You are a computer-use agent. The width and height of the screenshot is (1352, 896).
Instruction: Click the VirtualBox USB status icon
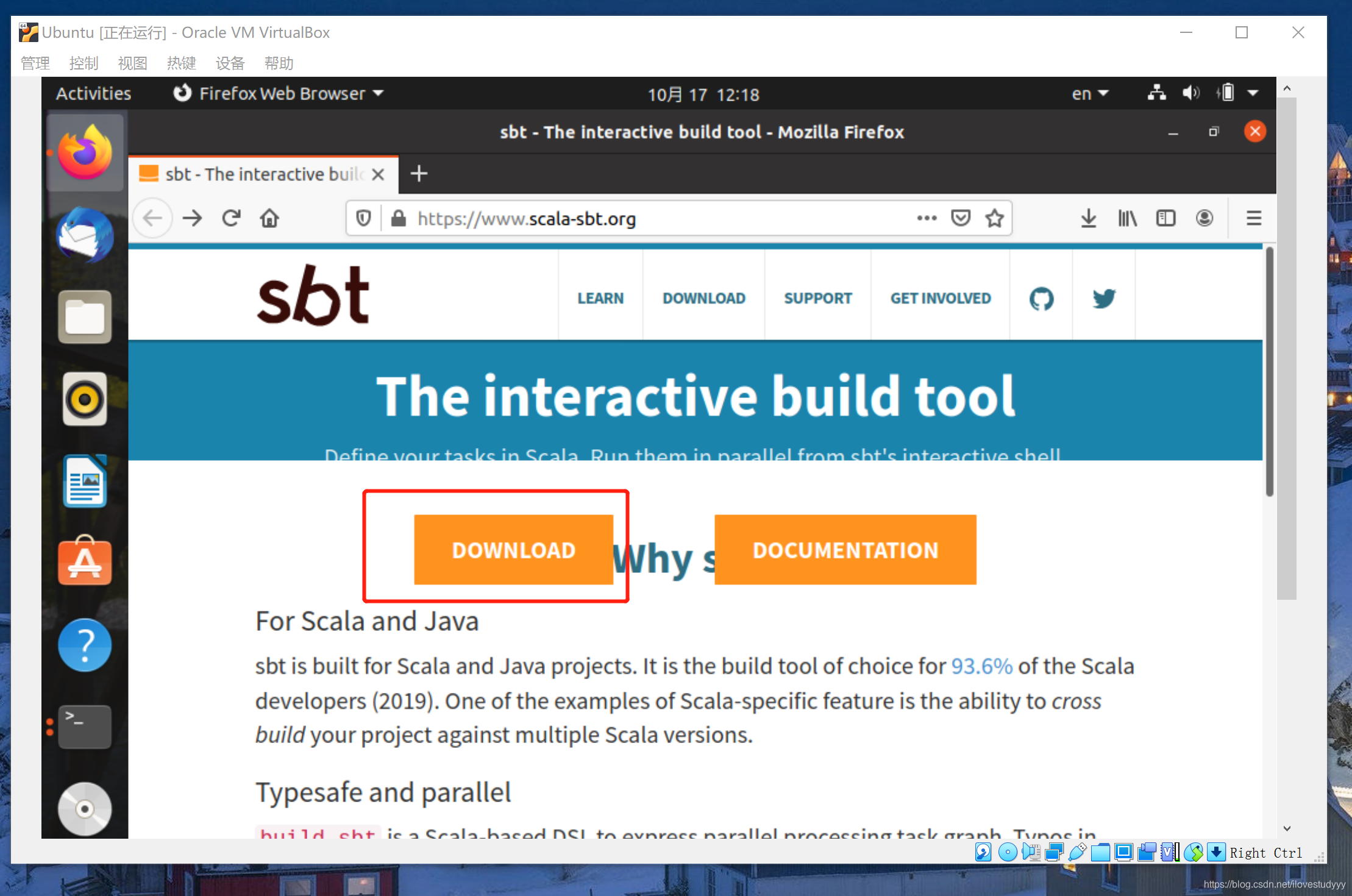[1077, 852]
